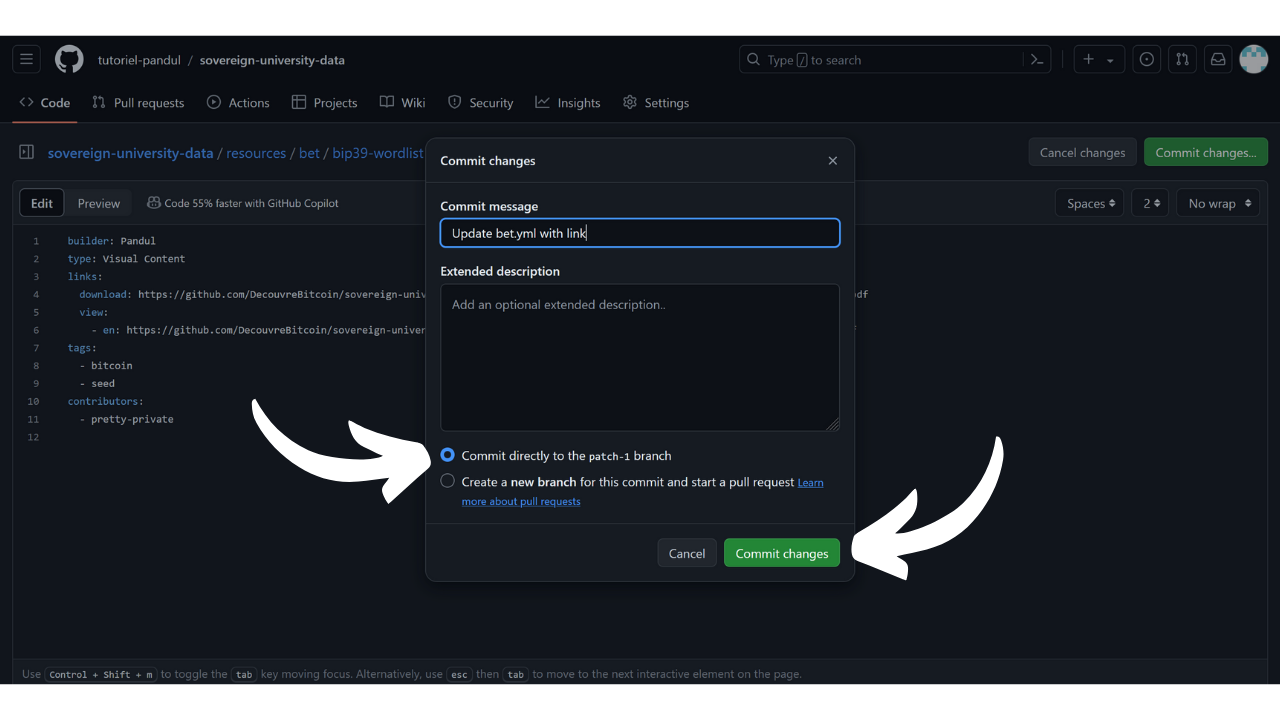
Task: Open the Insights tab
Action: 568,103
